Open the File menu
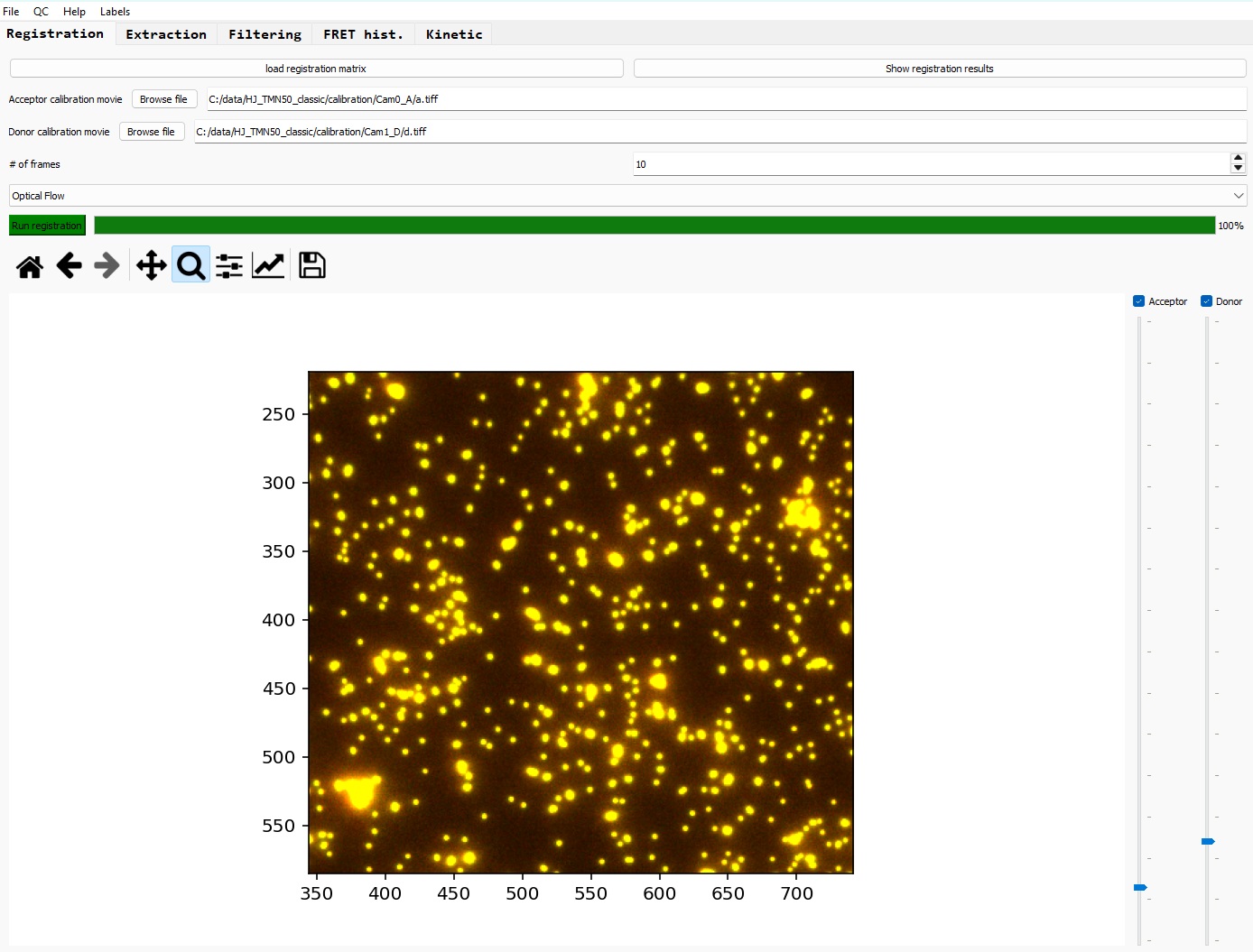This screenshot has width=1253, height=952. (11, 12)
